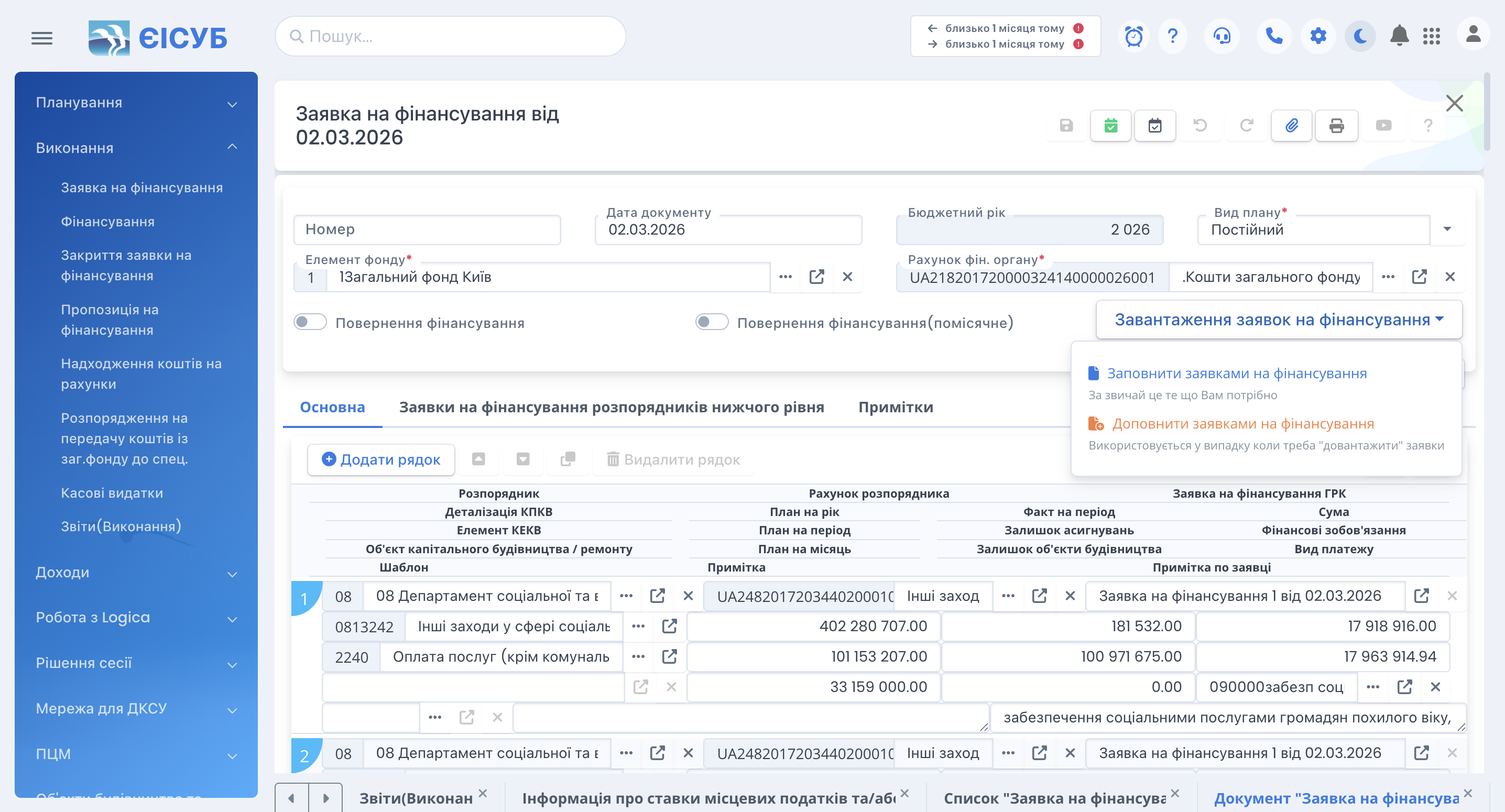Viewport: 1505px width, 812px height.
Task: Close the financing request document panel
Action: pos(1454,103)
